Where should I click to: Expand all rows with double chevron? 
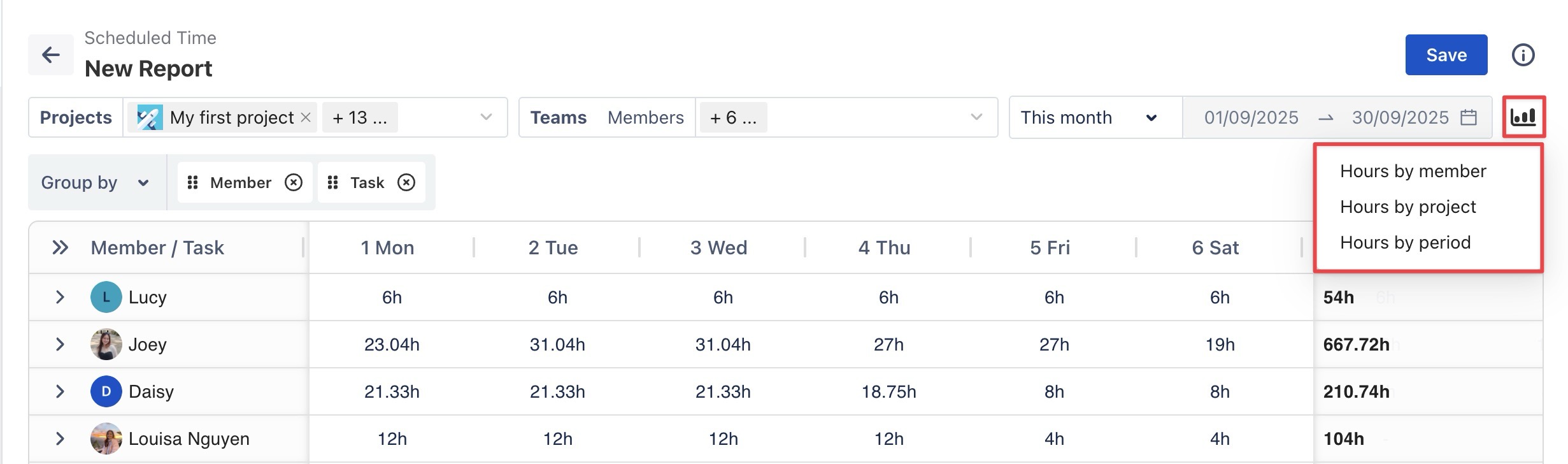pyautogui.click(x=61, y=247)
